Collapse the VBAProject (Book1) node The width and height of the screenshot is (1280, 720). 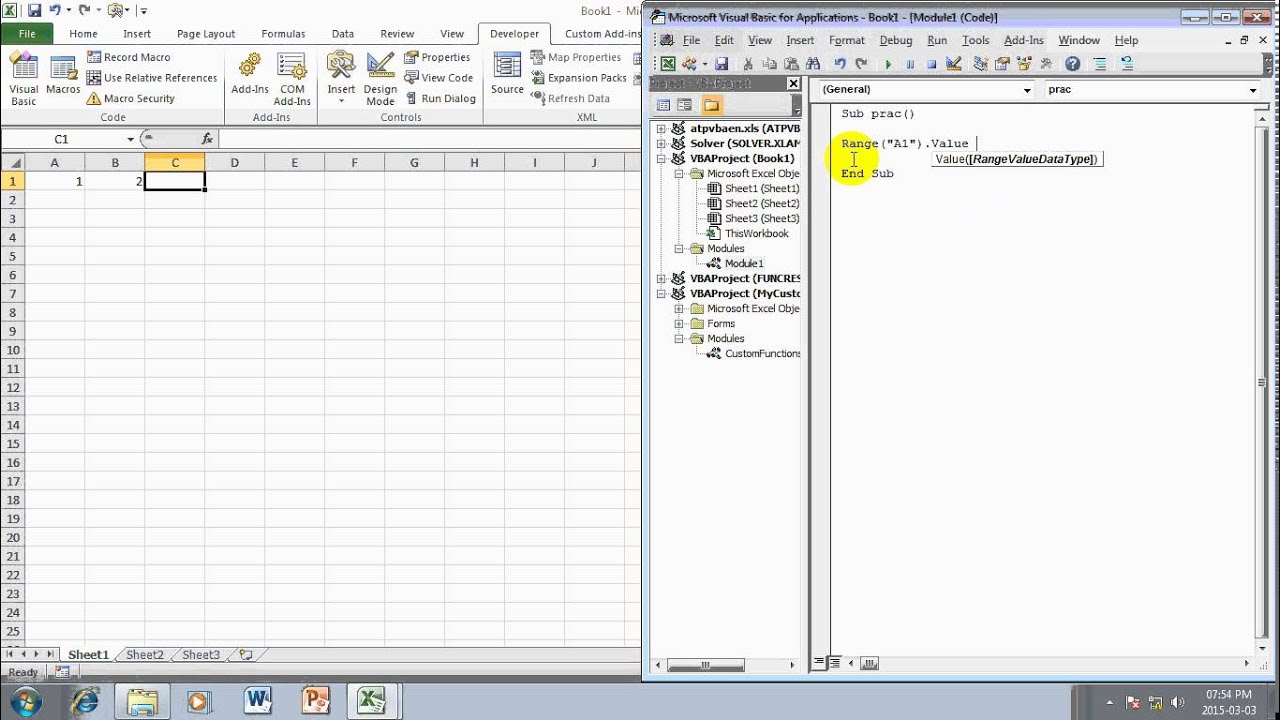coord(661,158)
